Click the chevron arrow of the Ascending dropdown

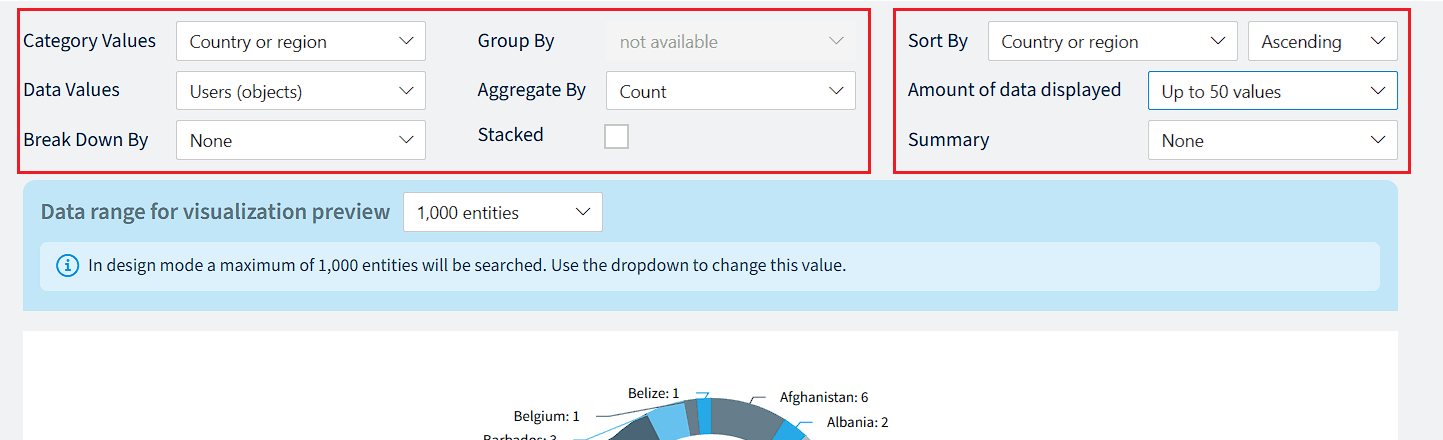coord(1378,41)
